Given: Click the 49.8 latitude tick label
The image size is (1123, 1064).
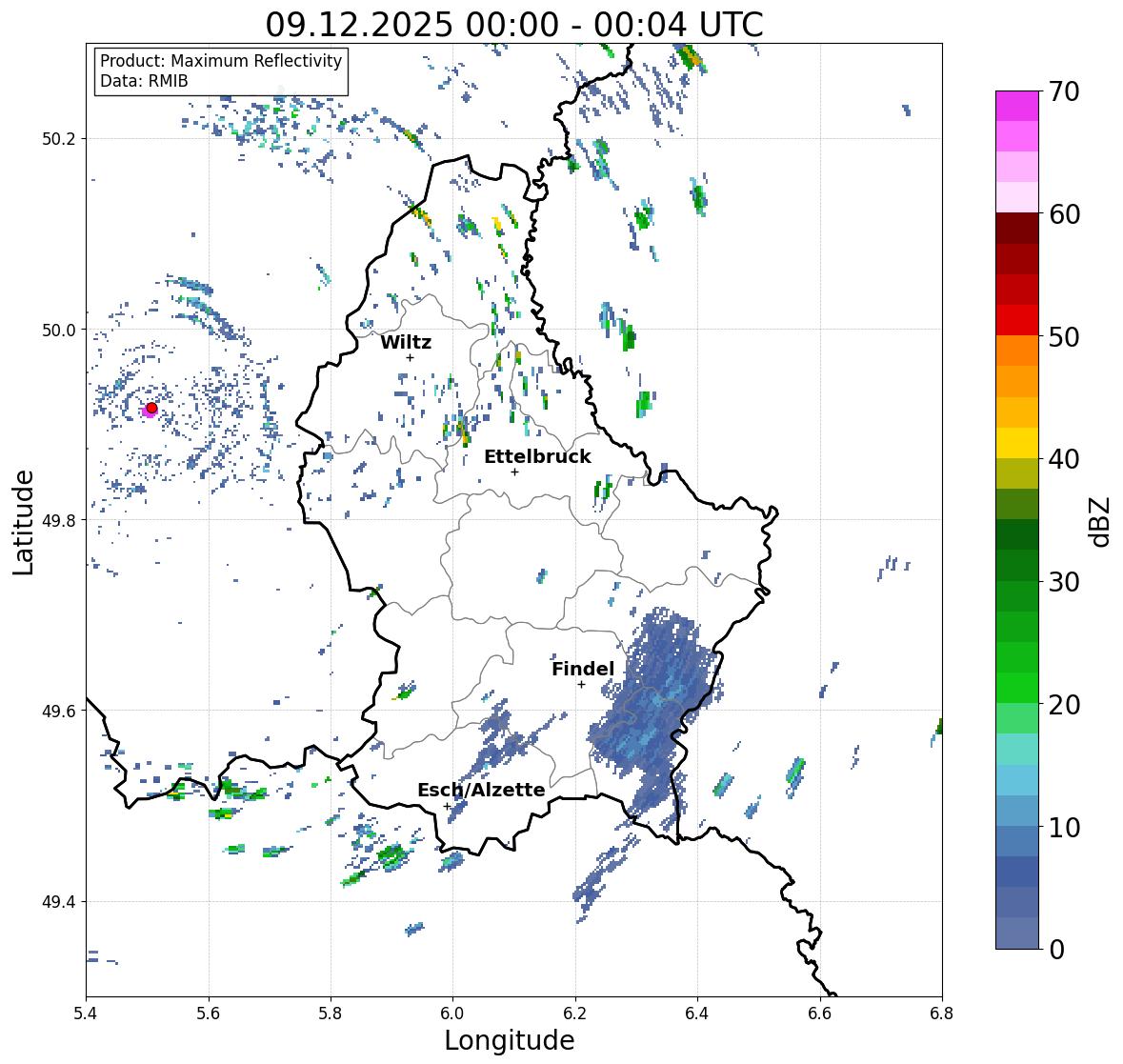Looking at the screenshot, I should (x=59, y=520).
